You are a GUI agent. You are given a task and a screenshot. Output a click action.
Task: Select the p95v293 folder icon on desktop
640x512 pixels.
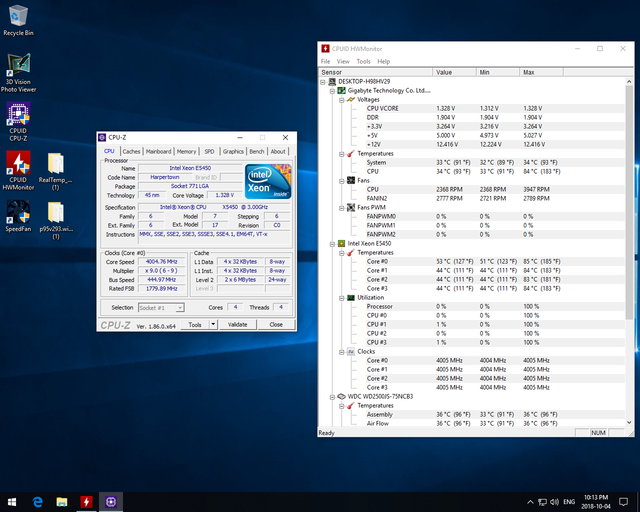[56, 220]
